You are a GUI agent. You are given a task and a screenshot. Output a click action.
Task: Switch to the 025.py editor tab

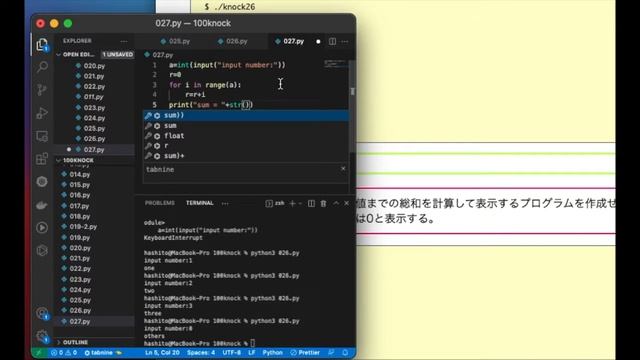pyautogui.click(x=176, y=41)
